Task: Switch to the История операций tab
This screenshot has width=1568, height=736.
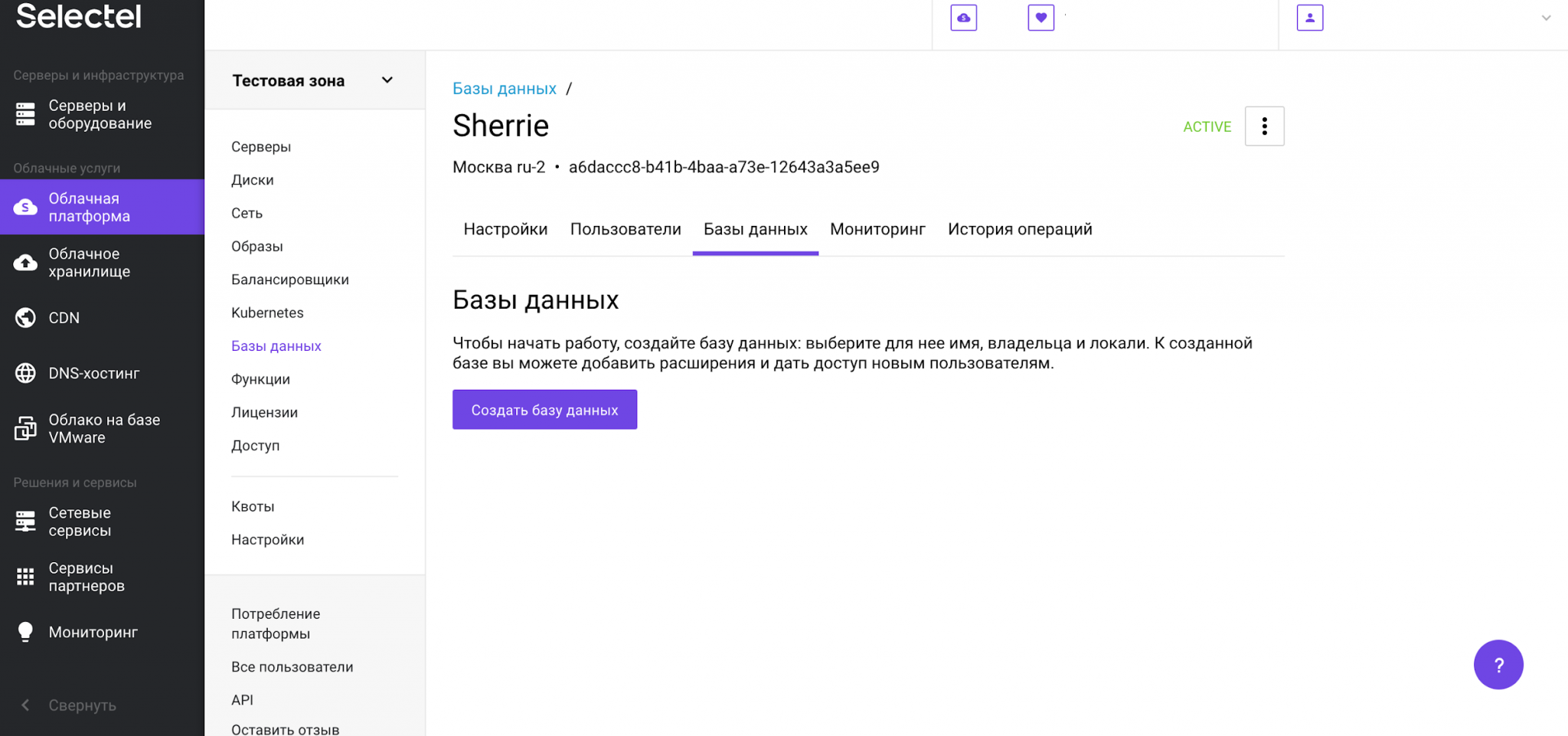Action: point(1019,229)
